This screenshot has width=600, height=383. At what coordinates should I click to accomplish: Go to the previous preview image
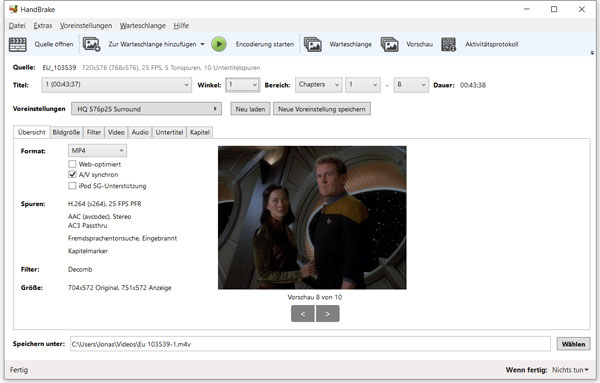click(303, 314)
